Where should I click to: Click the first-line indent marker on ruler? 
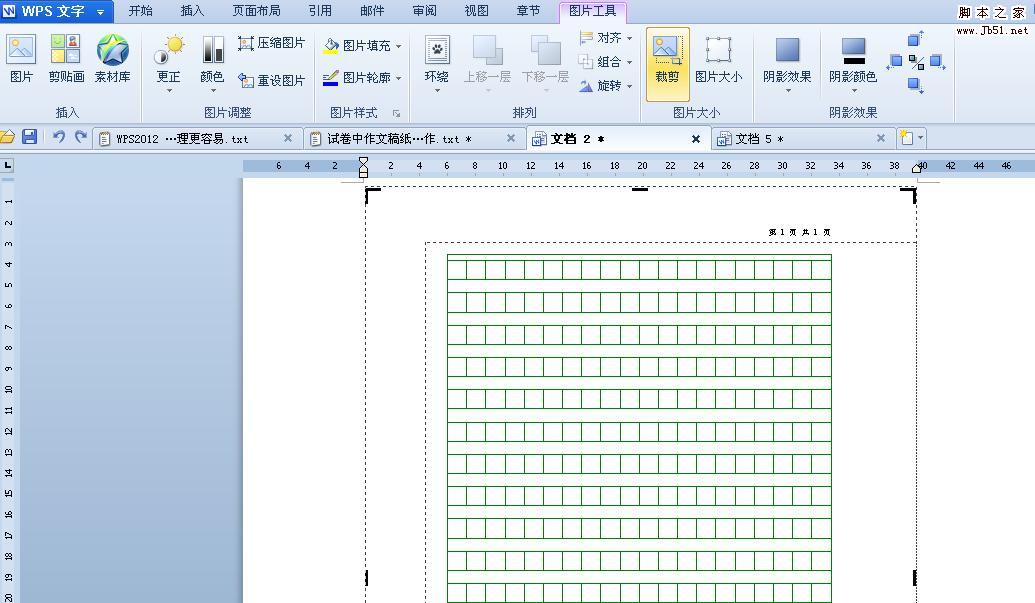point(363,162)
